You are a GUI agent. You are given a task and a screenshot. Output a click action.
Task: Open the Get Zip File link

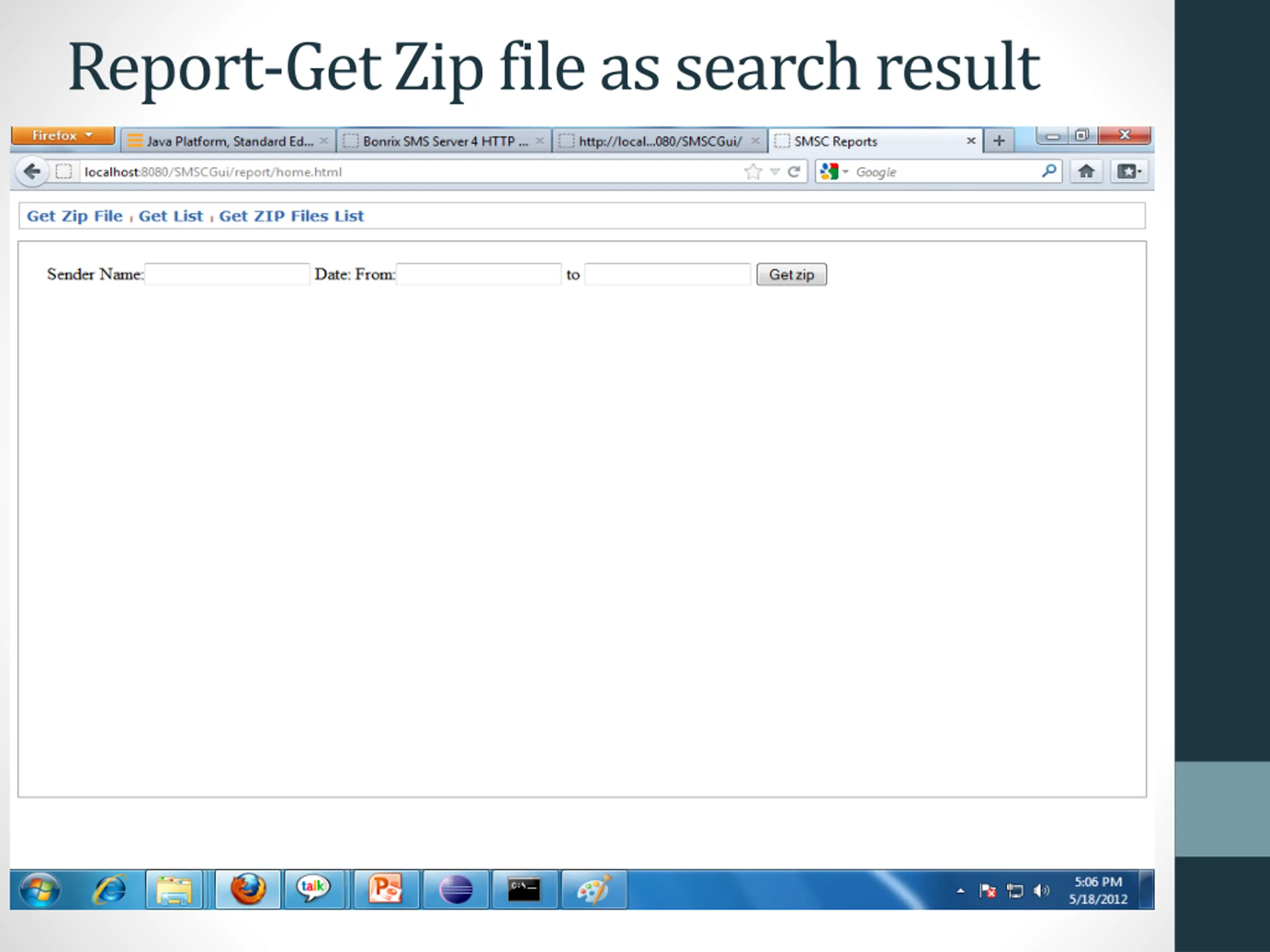(74, 216)
